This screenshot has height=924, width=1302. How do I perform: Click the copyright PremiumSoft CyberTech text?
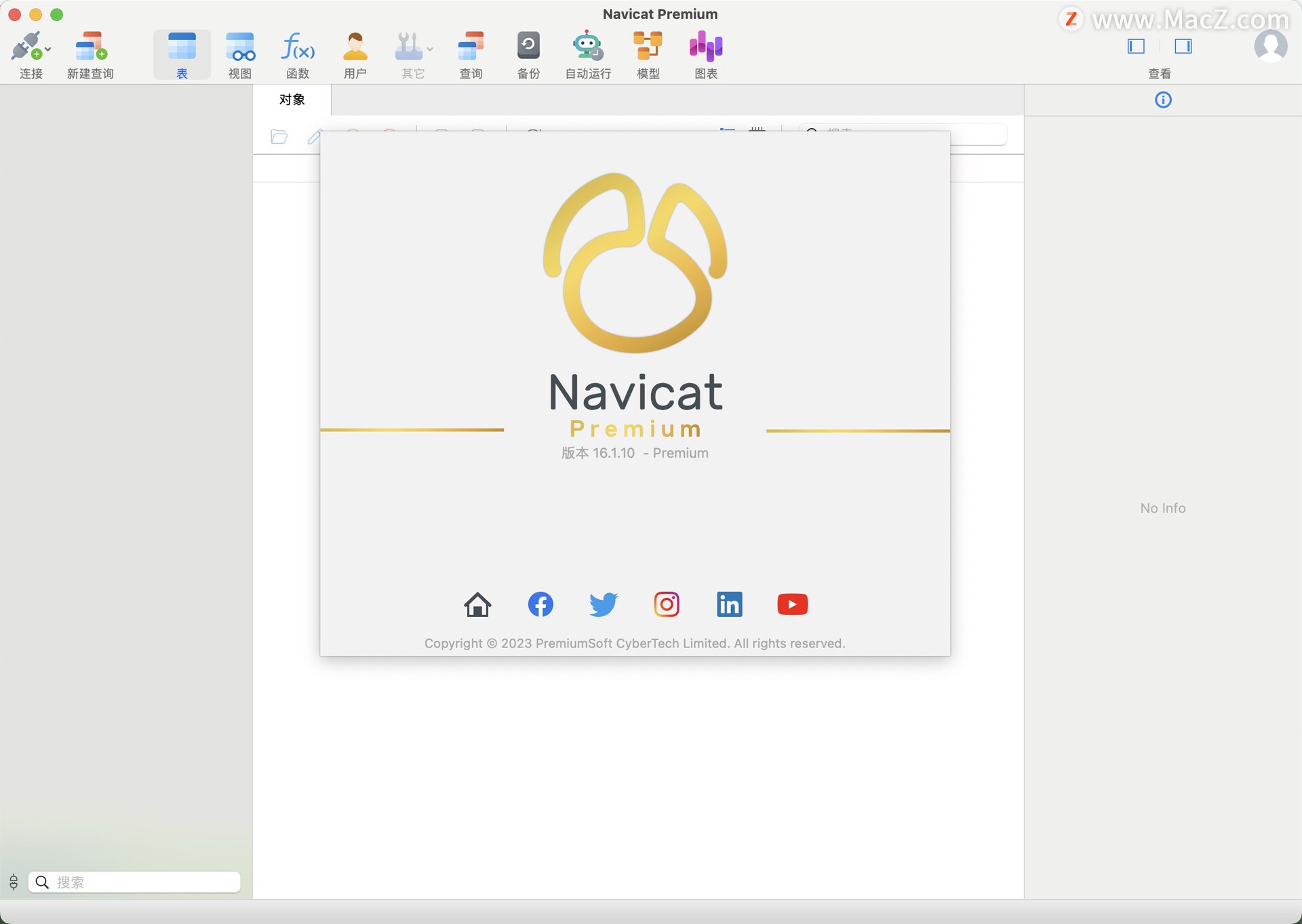635,643
